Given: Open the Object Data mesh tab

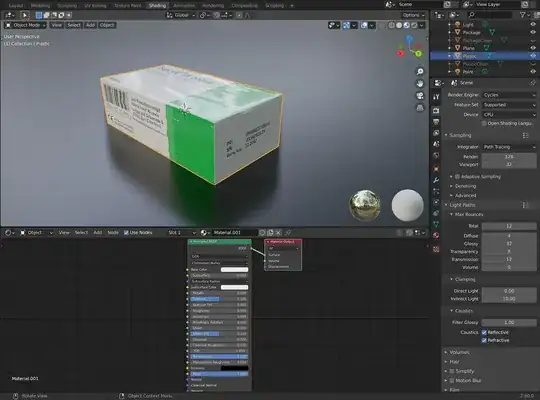Looking at the screenshot, I should pyautogui.click(x=436, y=224).
